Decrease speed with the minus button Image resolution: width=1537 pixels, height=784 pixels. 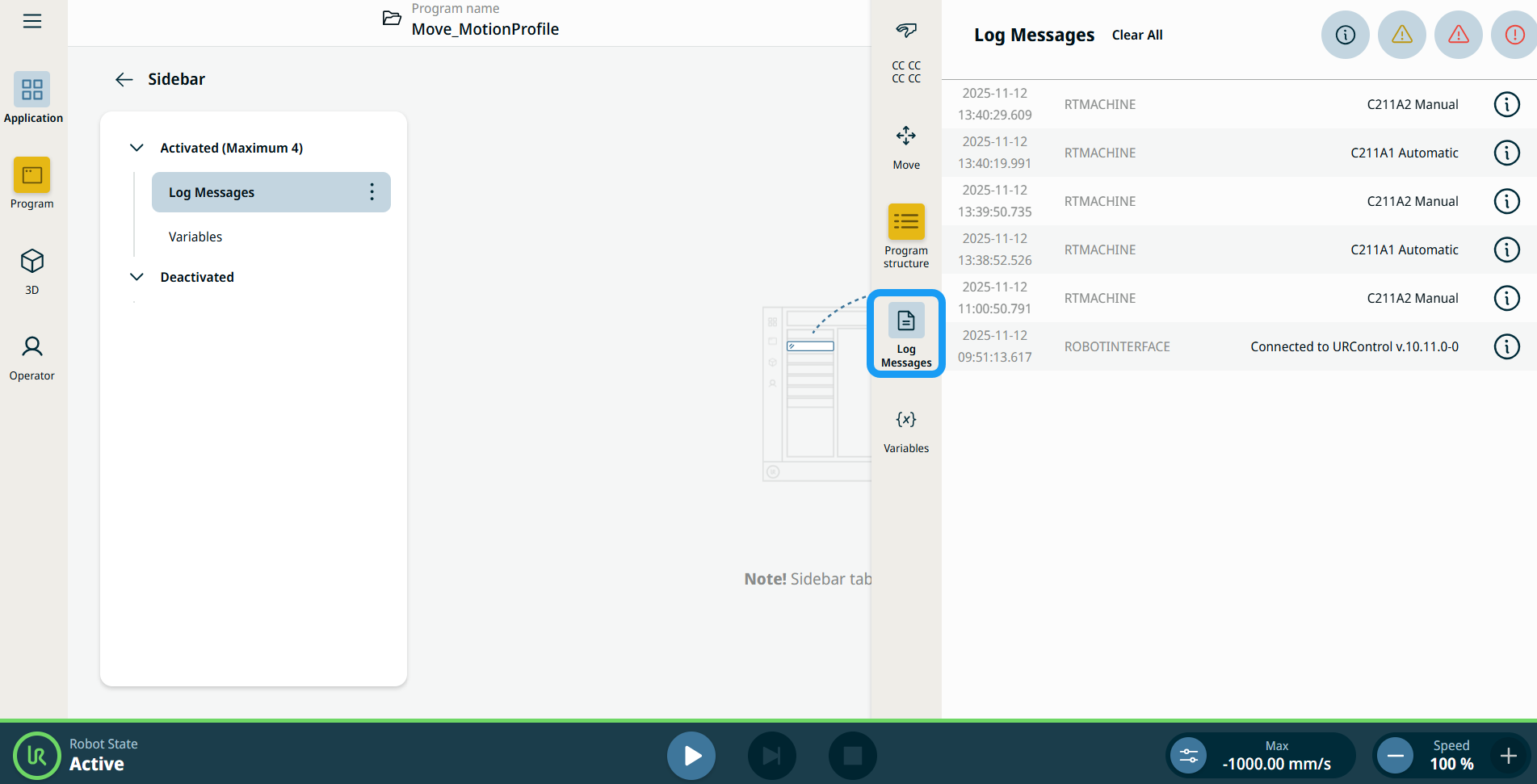coord(1395,756)
